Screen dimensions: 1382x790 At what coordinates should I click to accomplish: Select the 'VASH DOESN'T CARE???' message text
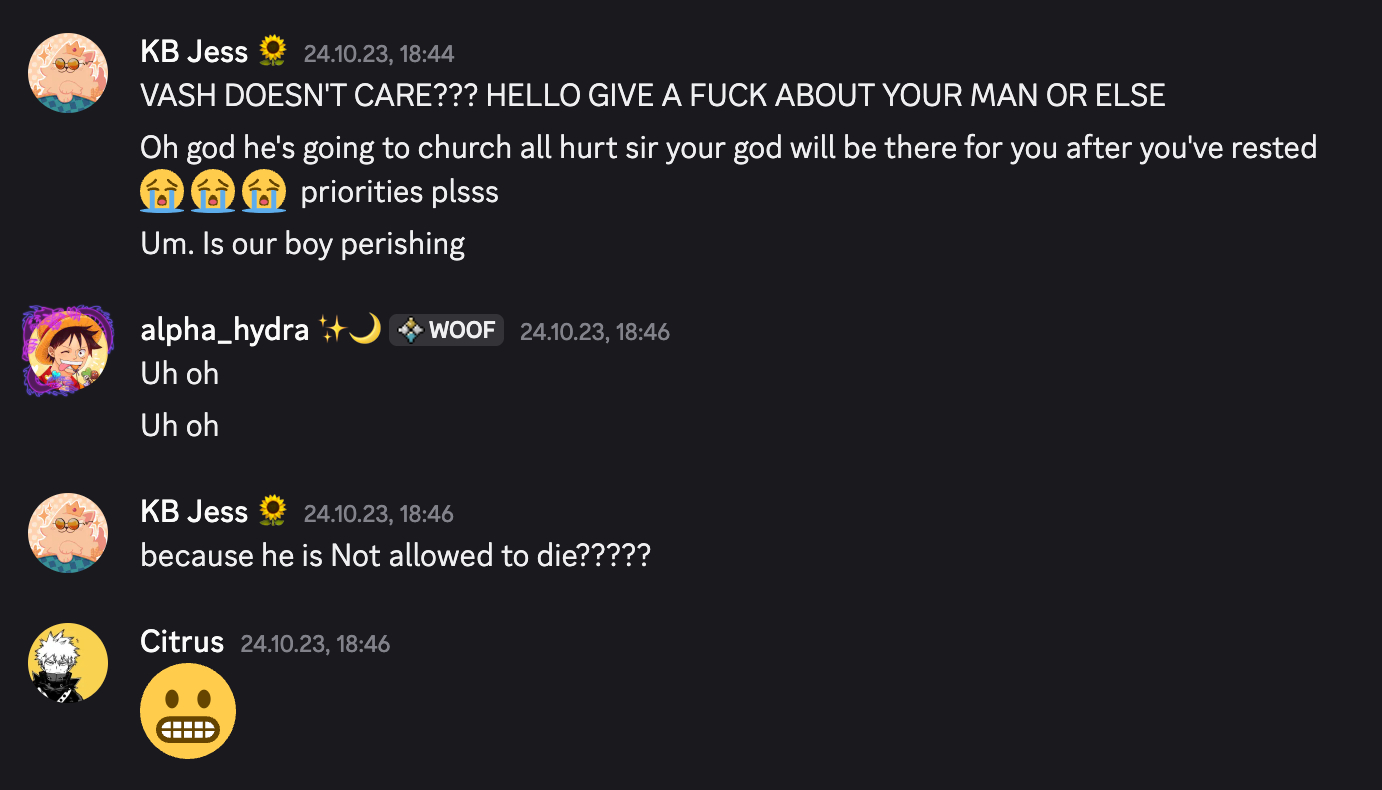click(x=652, y=96)
